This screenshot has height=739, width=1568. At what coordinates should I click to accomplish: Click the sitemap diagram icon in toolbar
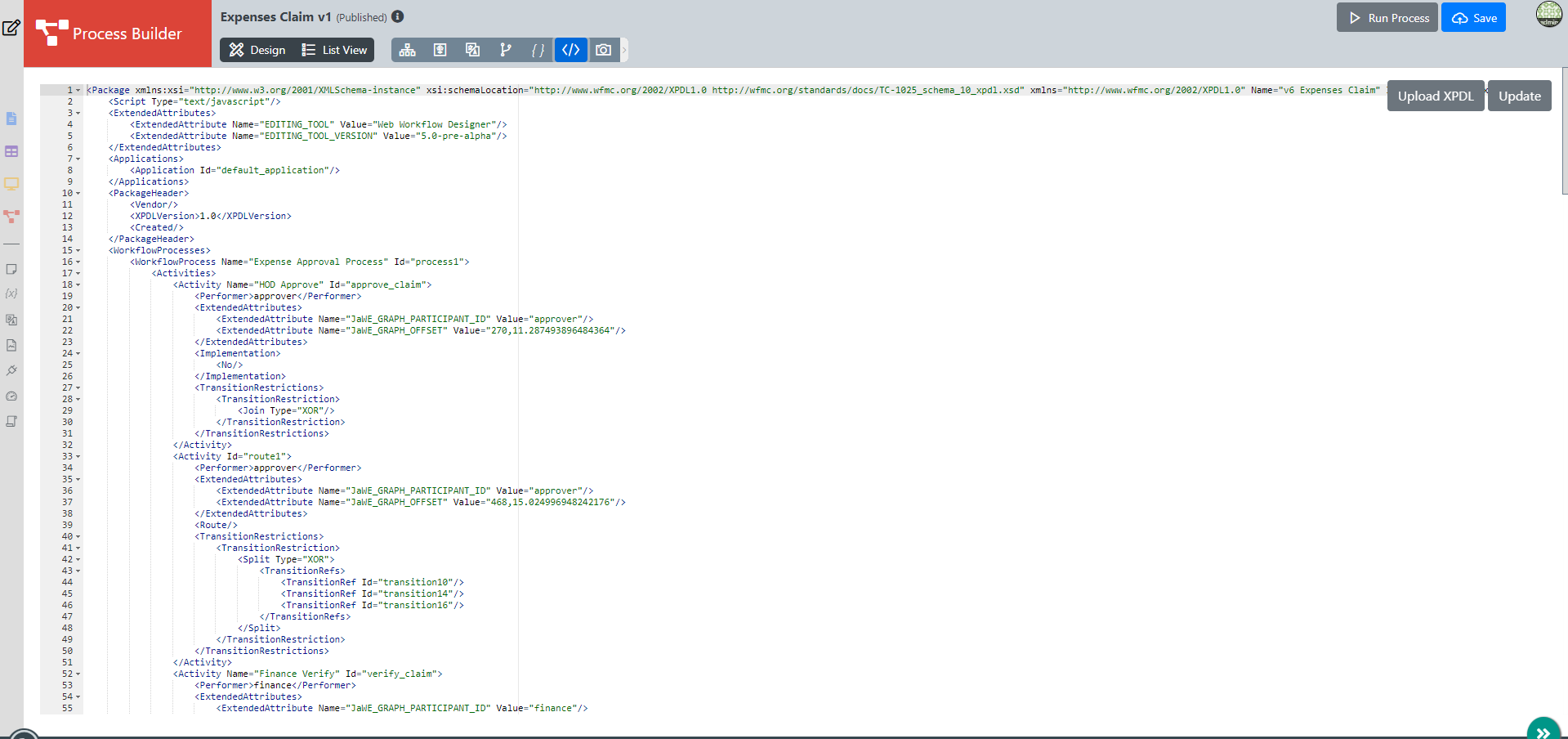point(407,50)
